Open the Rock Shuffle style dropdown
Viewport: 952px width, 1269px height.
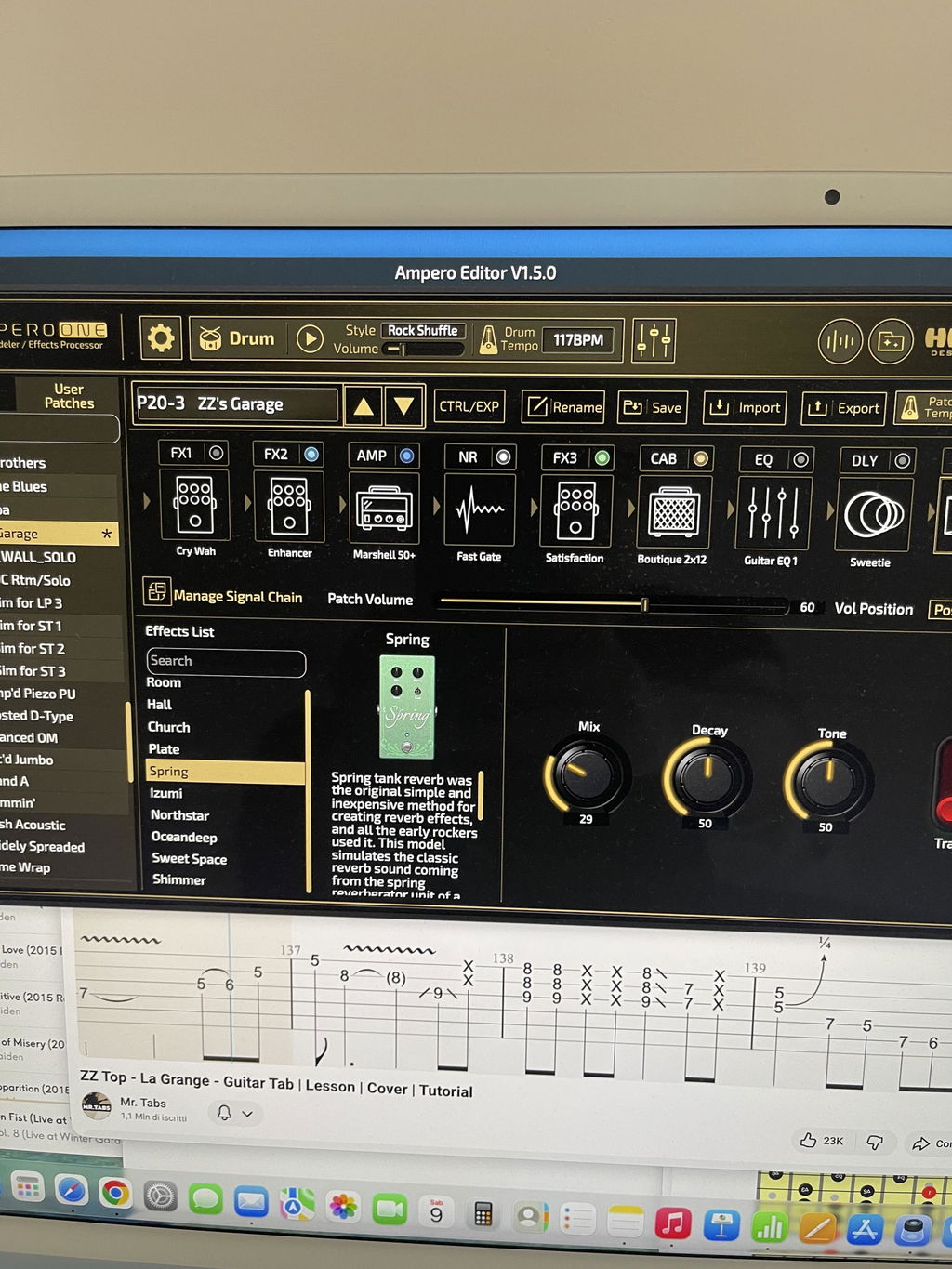pyautogui.click(x=422, y=330)
